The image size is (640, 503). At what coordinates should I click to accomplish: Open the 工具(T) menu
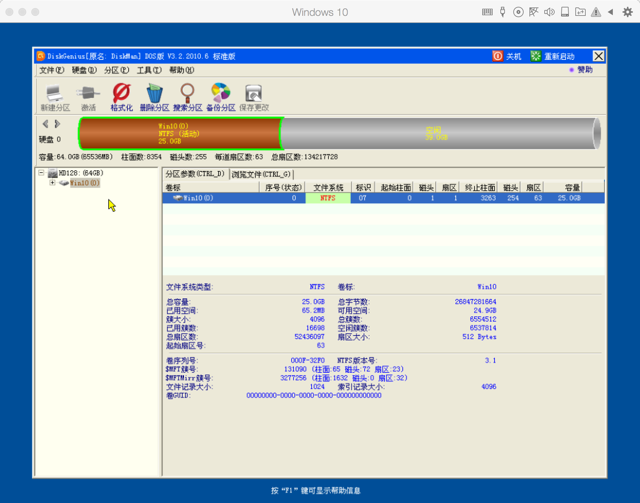(149, 70)
